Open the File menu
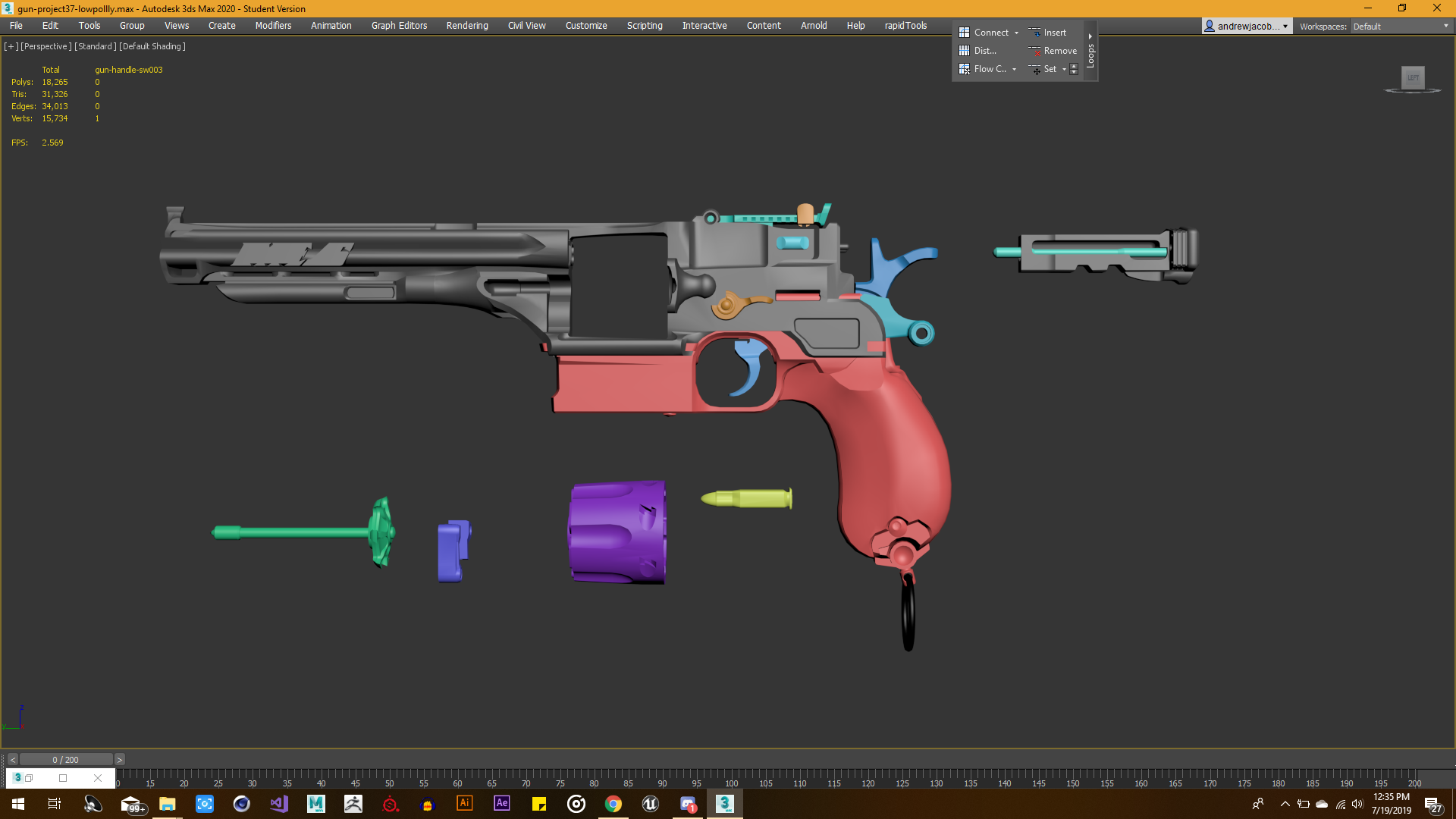Viewport: 1456px width, 819px height. (x=16, y=25)
